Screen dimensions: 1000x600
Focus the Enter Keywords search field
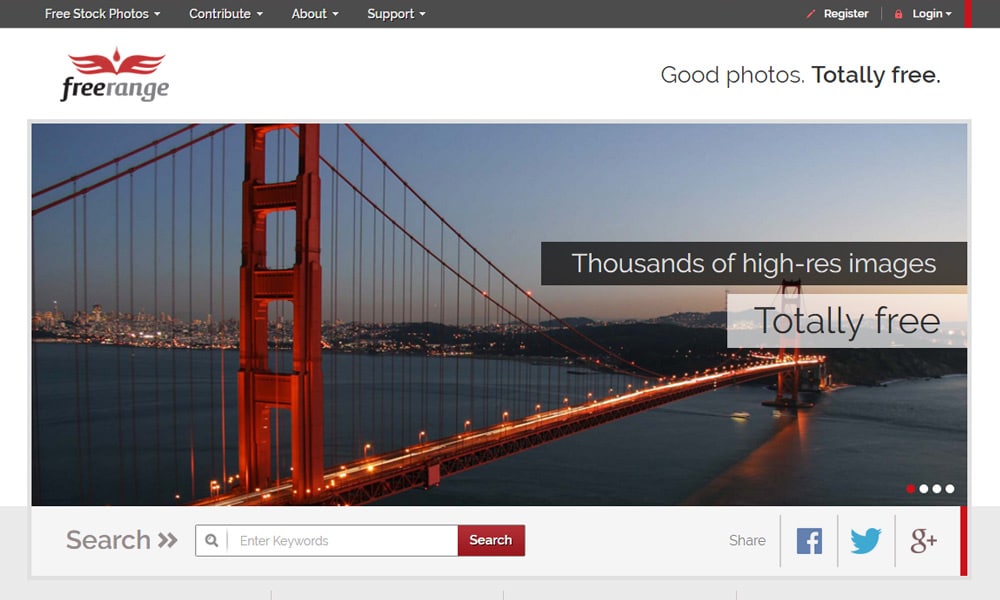(x=342, y=541)
